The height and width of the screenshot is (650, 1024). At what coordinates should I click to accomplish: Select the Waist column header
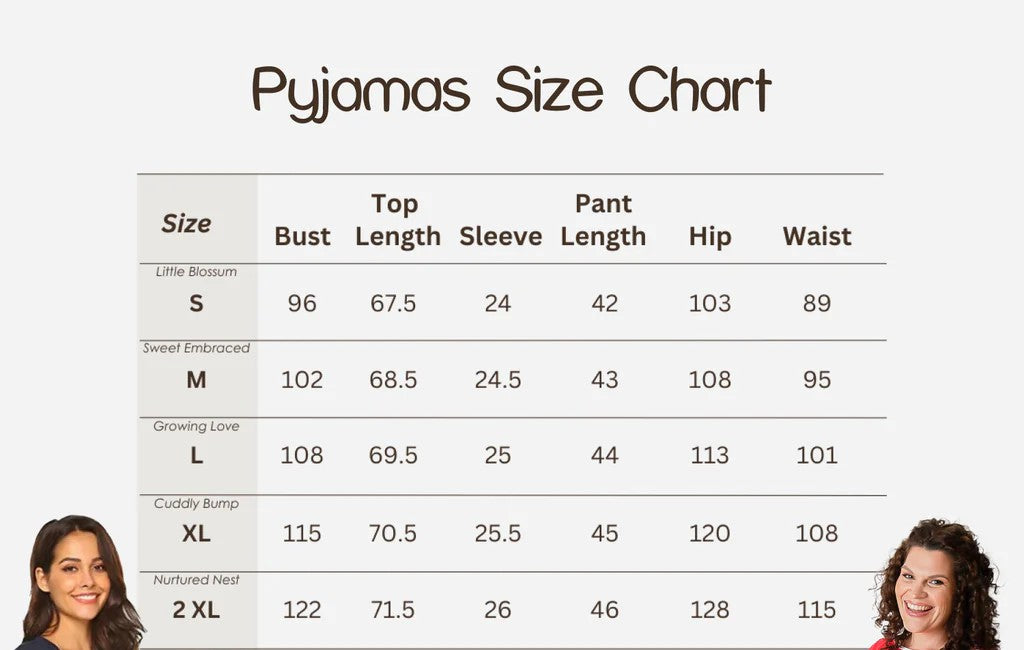[817, 237]
